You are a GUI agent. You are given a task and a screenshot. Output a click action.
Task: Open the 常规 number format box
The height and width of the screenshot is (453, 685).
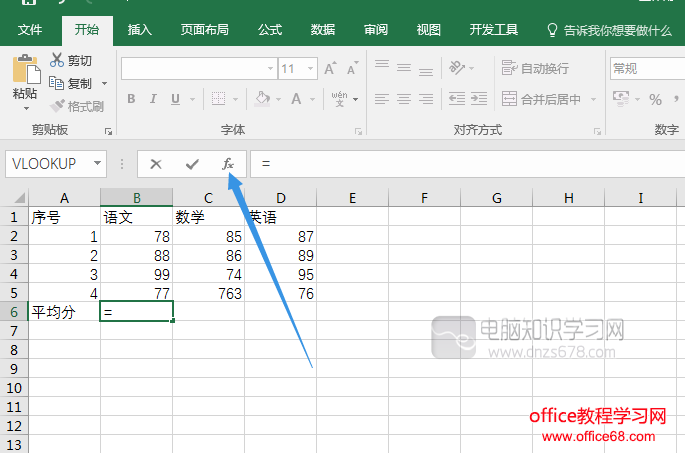pos(647,69)
